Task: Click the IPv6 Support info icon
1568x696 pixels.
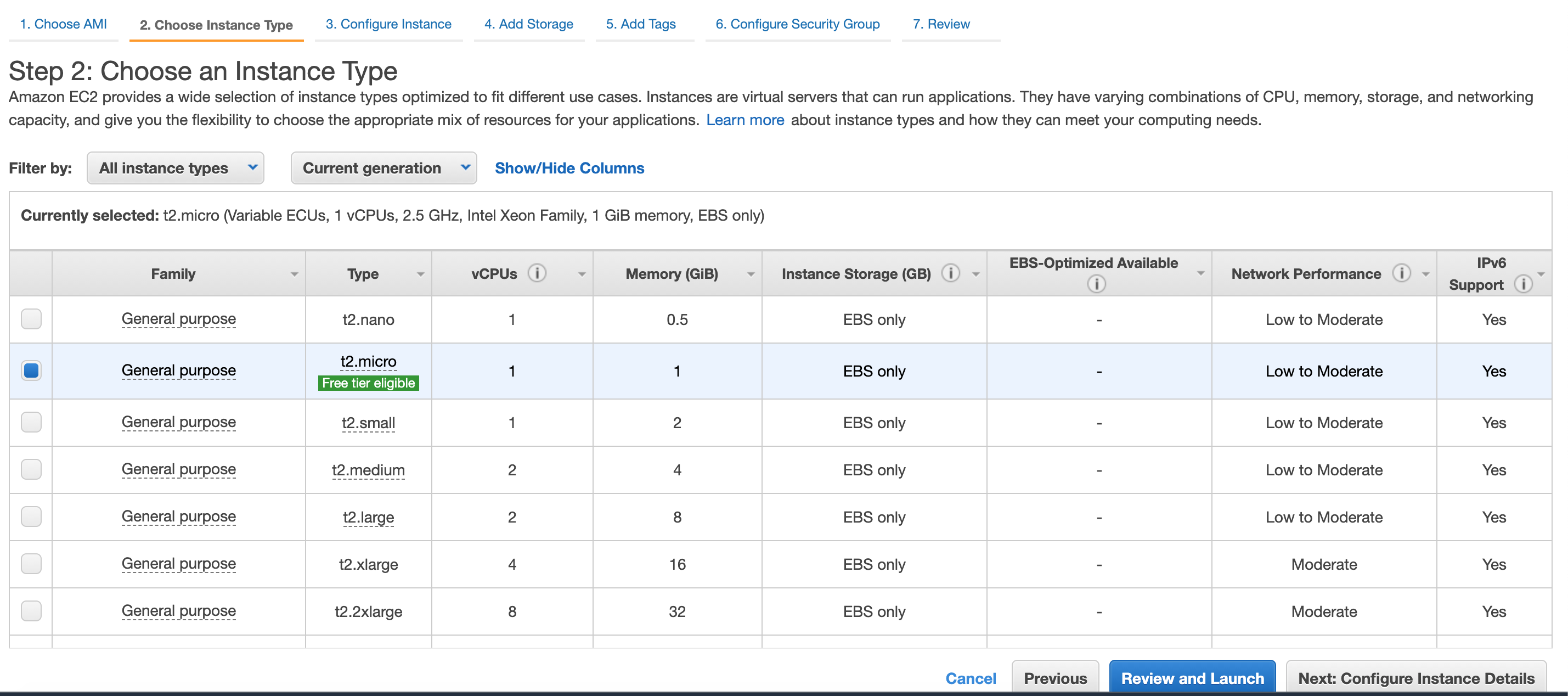Action: click(x=1523, y=284)
